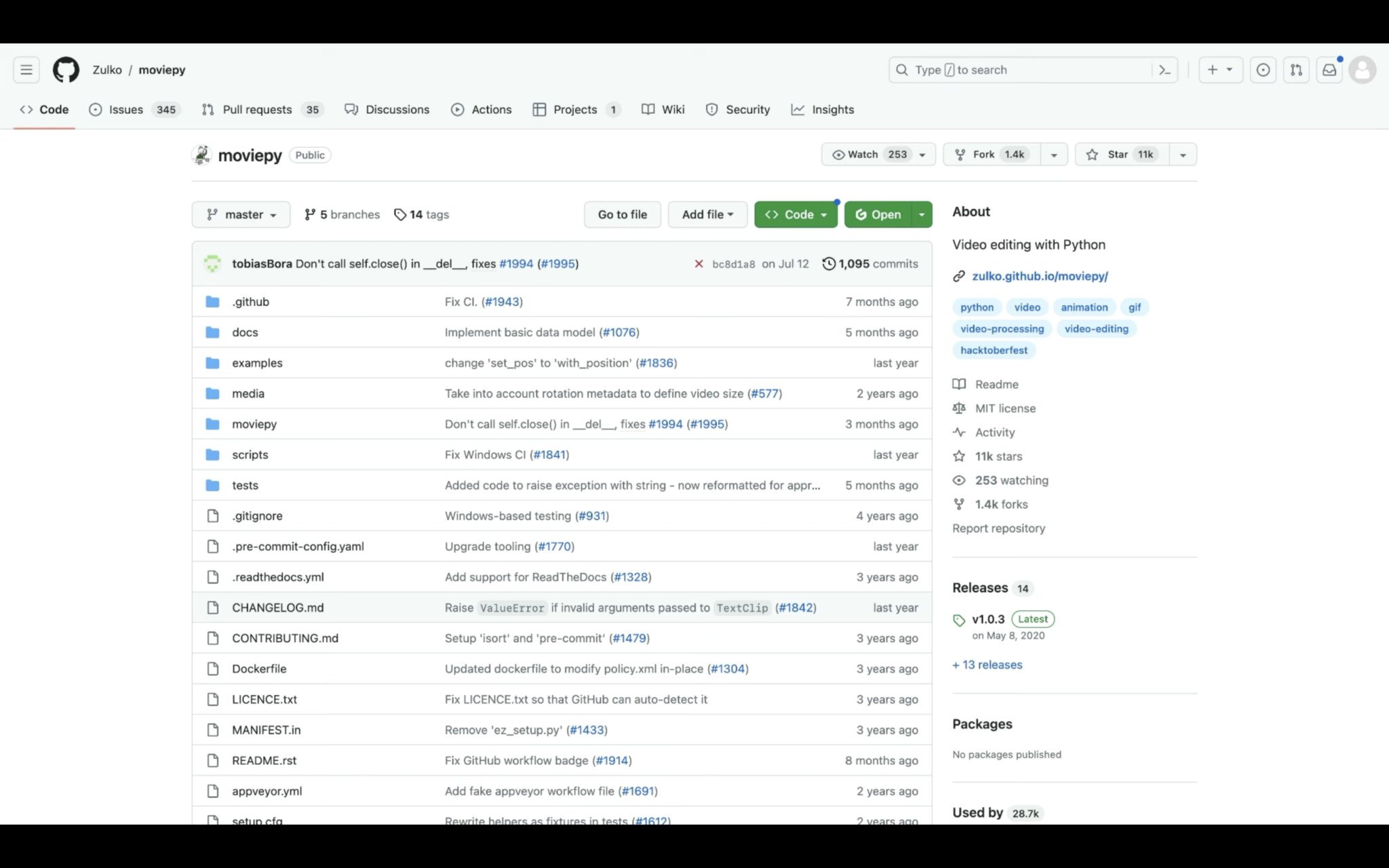
Task: Open the notifications inbox
Action: [1329, 69]
